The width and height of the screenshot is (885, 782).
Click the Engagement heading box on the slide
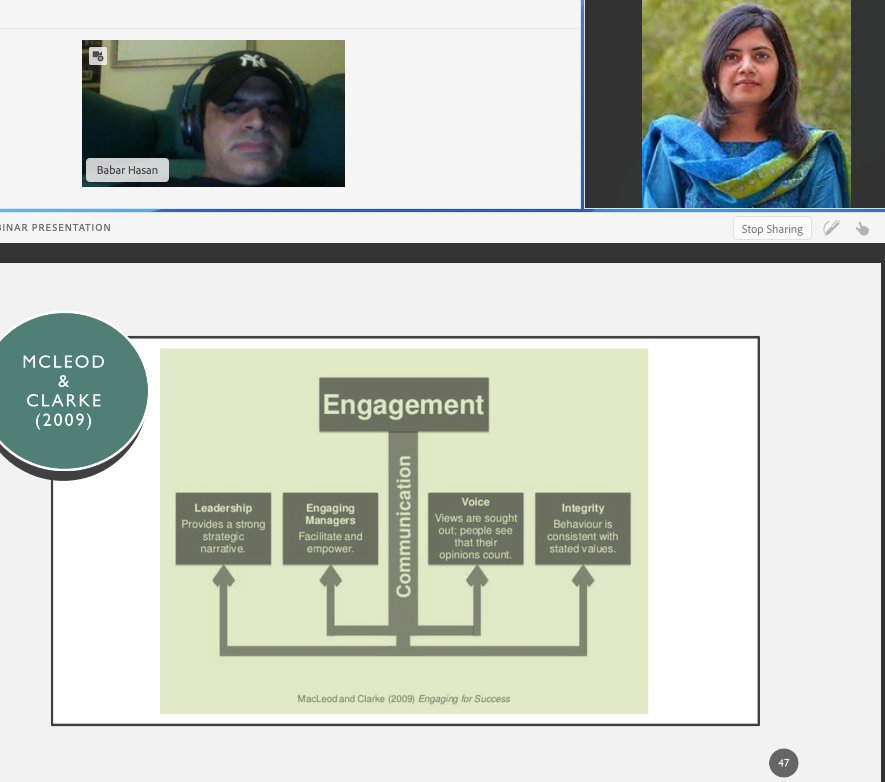pyautogui.click(x=404, y=405)
